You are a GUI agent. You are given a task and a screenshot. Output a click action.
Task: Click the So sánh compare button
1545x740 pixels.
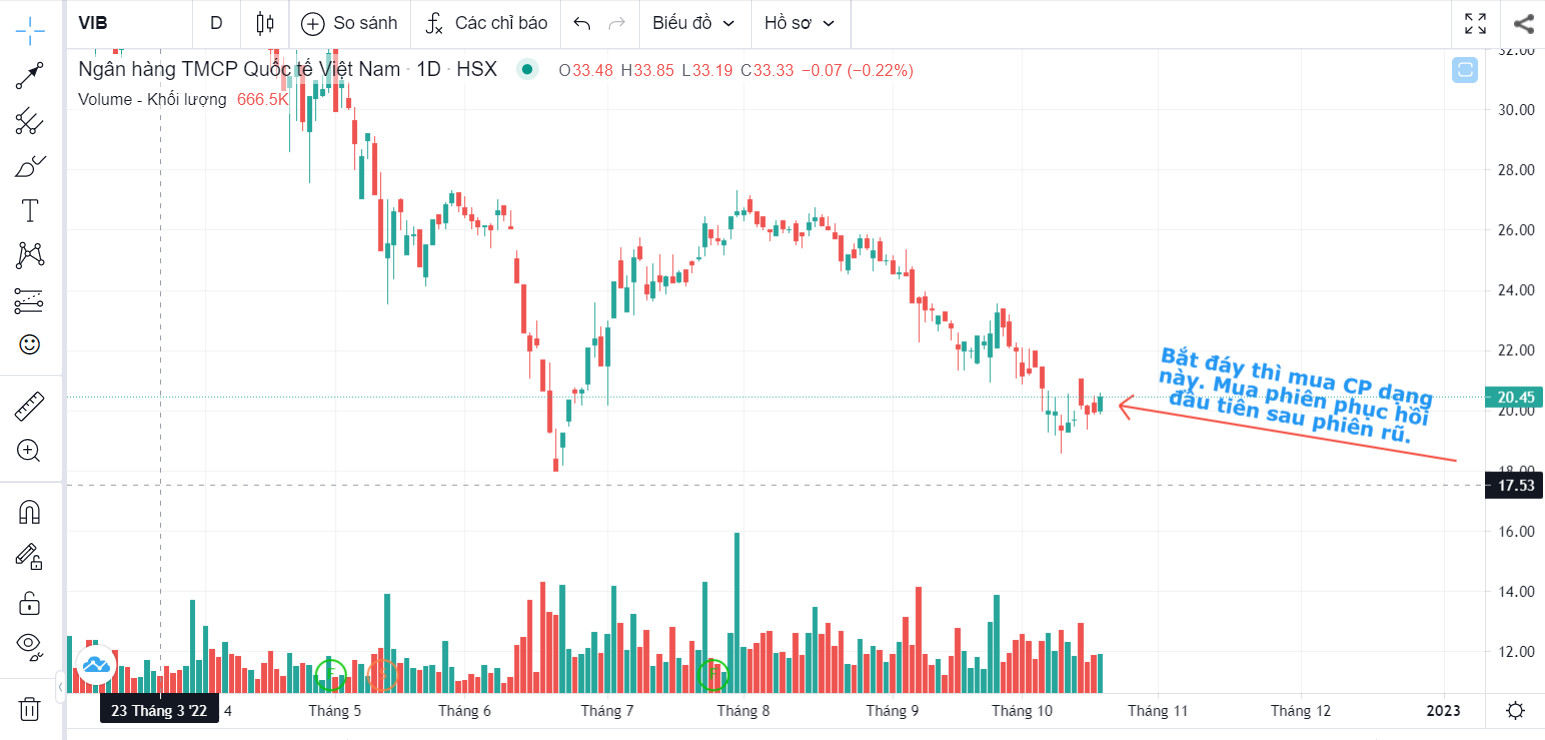coord(349,23)
